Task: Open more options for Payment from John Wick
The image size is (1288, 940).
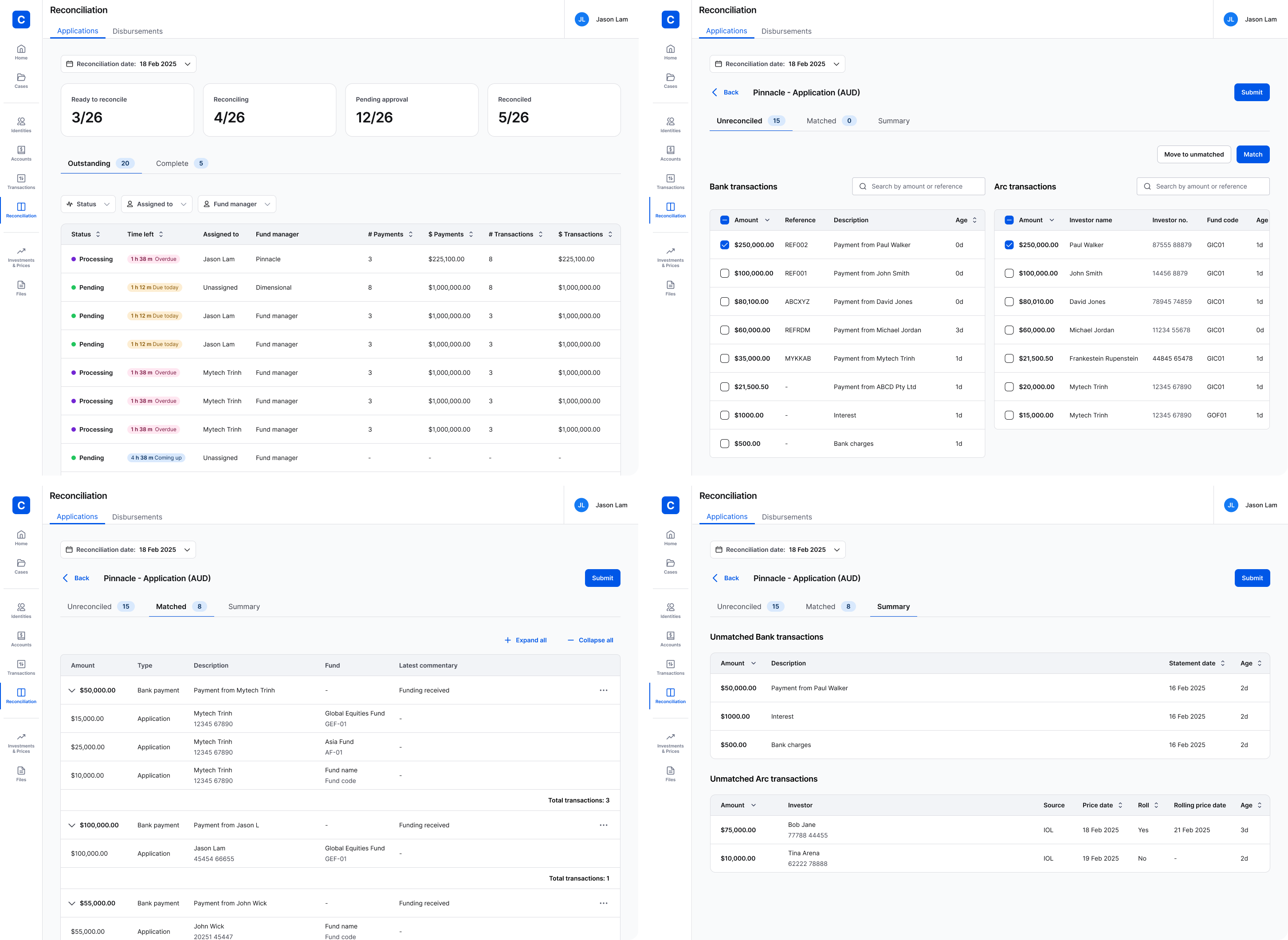Action: [603, 903]
